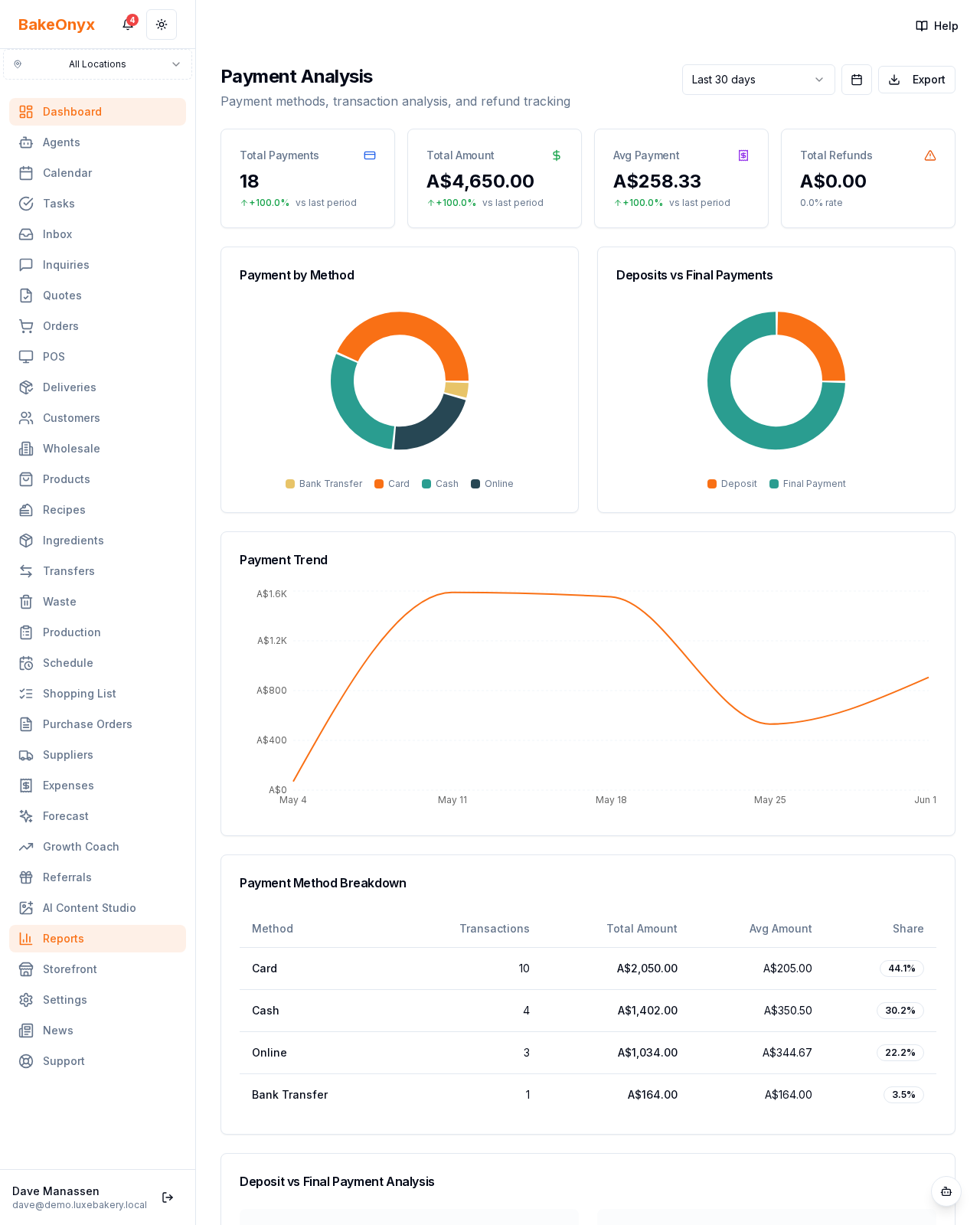Click the Agents robot icon
980x1225 pixels.
coord(26,142)
